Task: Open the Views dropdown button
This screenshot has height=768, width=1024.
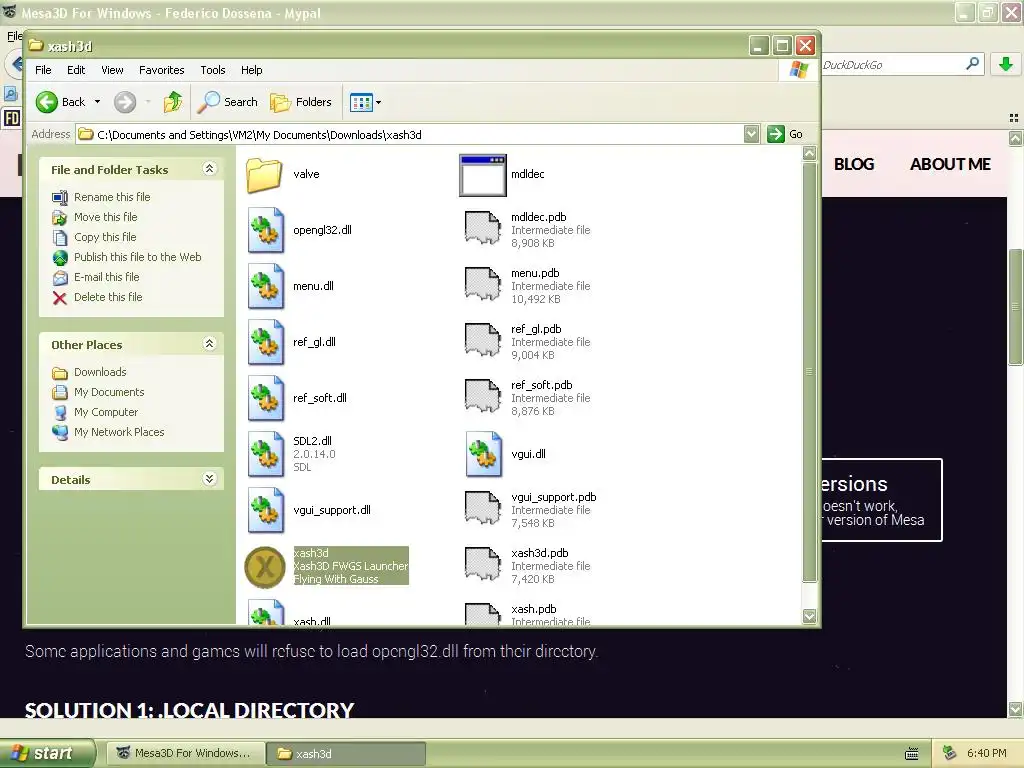Action: pyautogui.click(x=366, y=102)
